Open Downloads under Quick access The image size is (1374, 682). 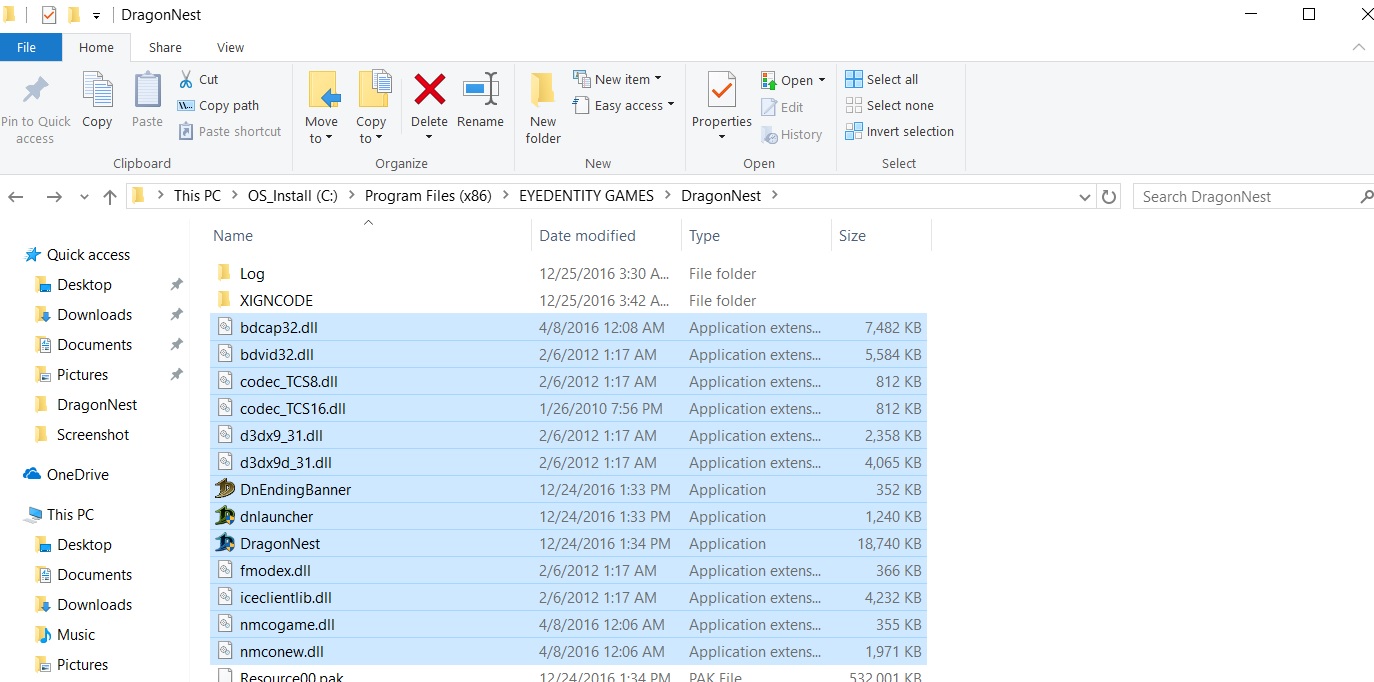84,314
